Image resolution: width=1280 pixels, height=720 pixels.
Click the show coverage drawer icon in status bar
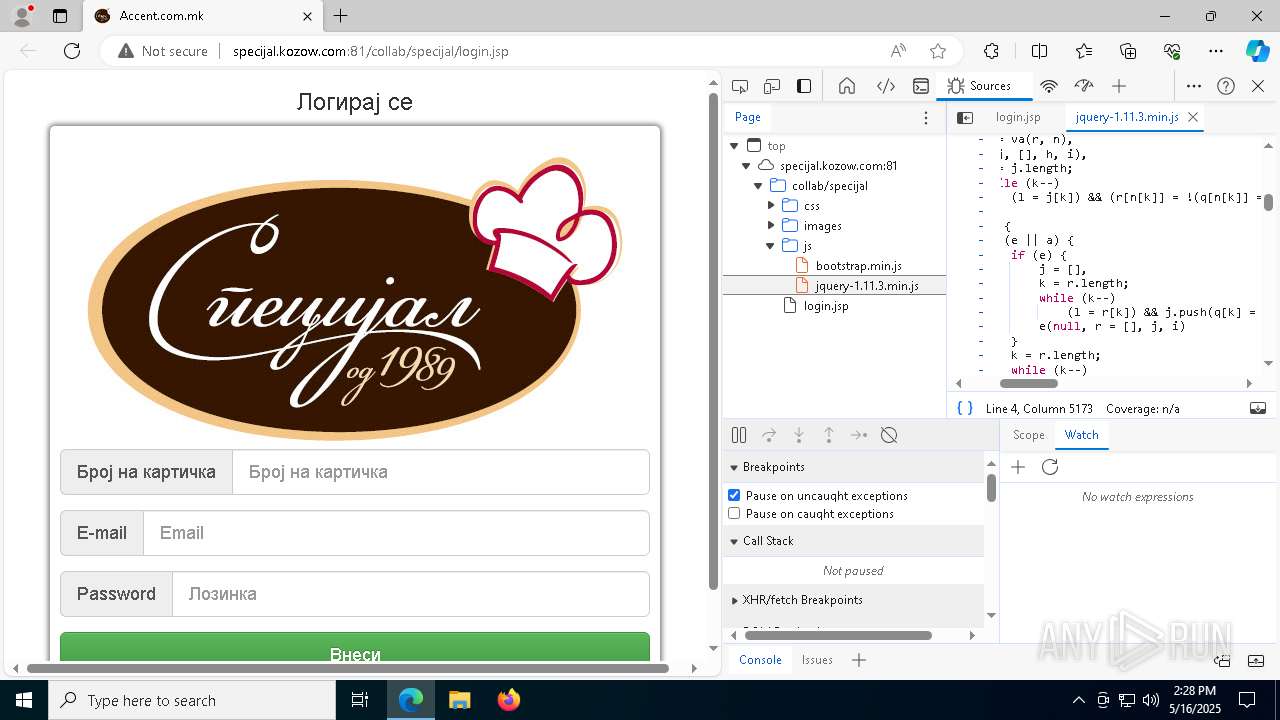[1258, 408]
